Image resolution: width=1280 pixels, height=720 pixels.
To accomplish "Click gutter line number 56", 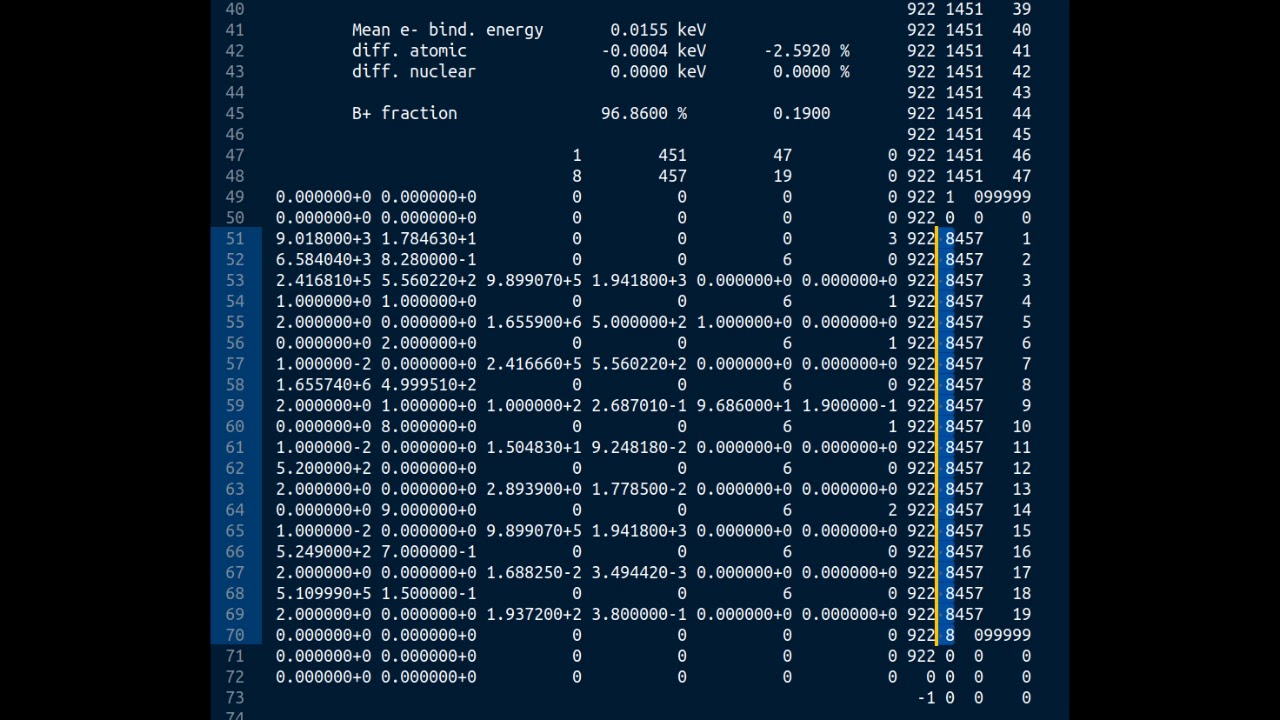I will [x=234, y=343].
